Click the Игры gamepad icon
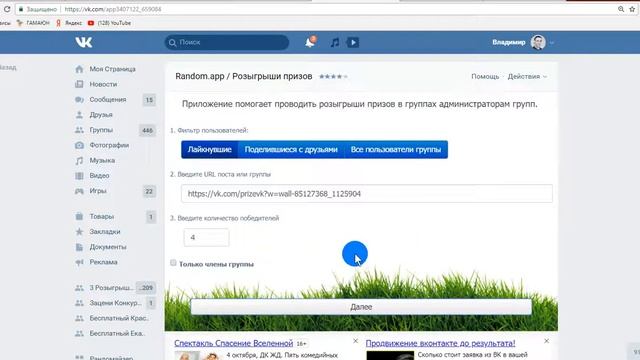This screenshot has height=360, width=640. [79, 191]
